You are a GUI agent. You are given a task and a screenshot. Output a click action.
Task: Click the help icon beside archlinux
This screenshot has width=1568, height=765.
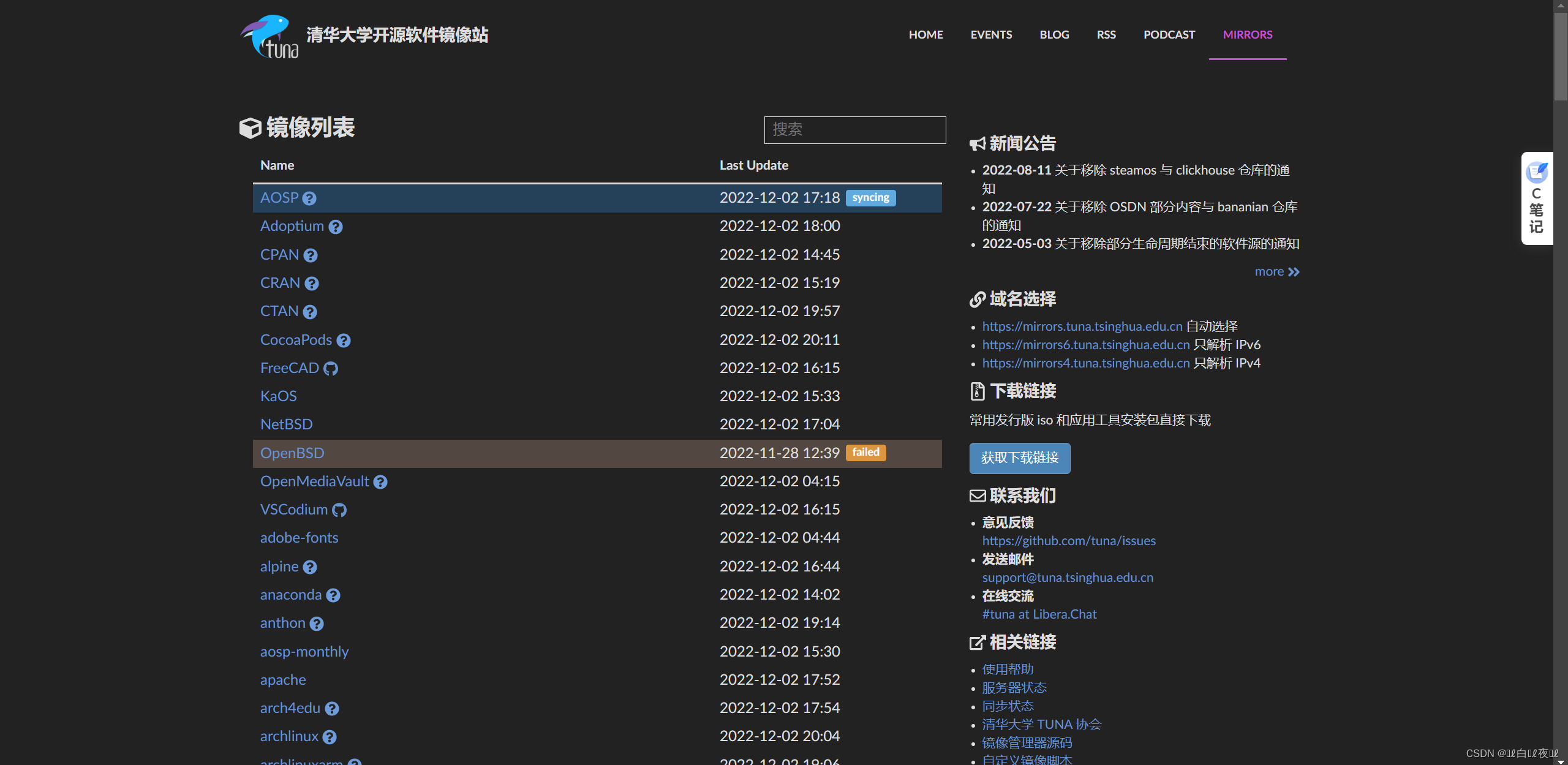(330, 737)
